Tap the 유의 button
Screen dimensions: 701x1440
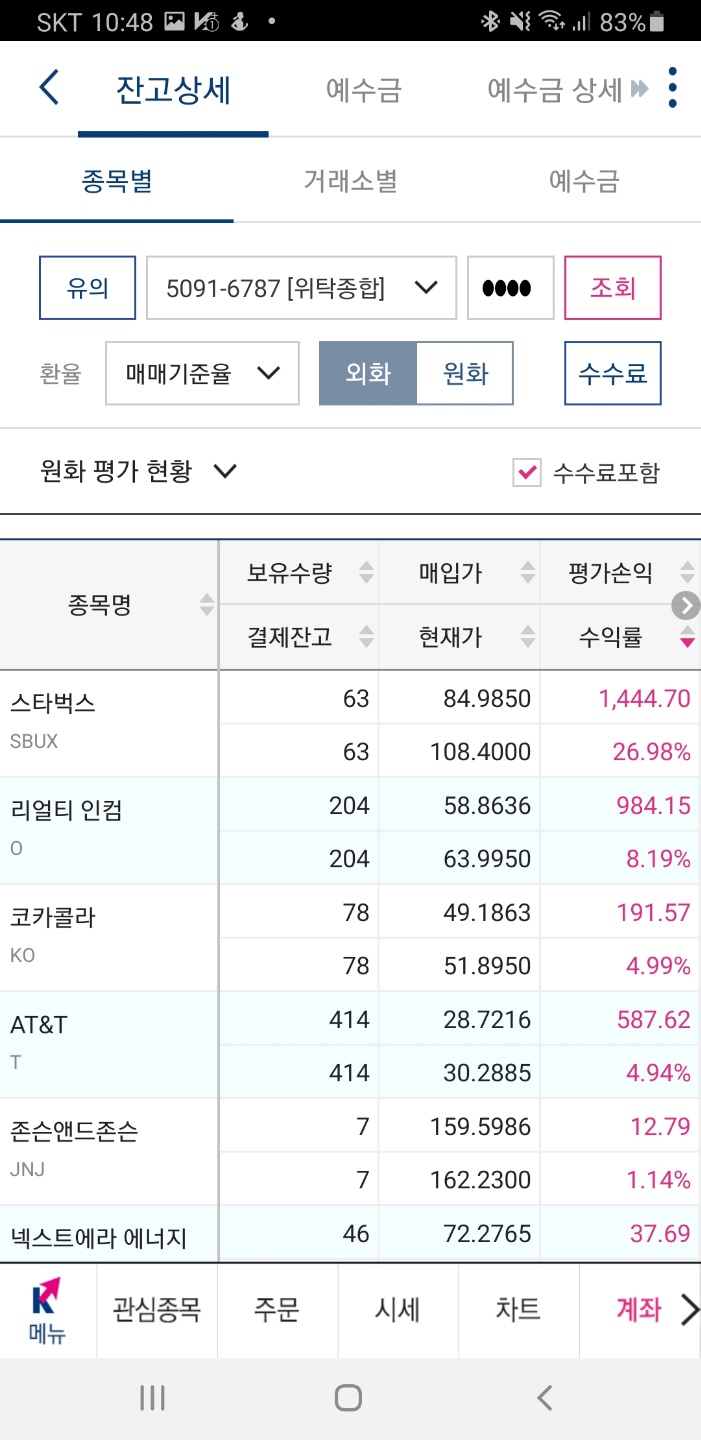[x=87, y=288]
